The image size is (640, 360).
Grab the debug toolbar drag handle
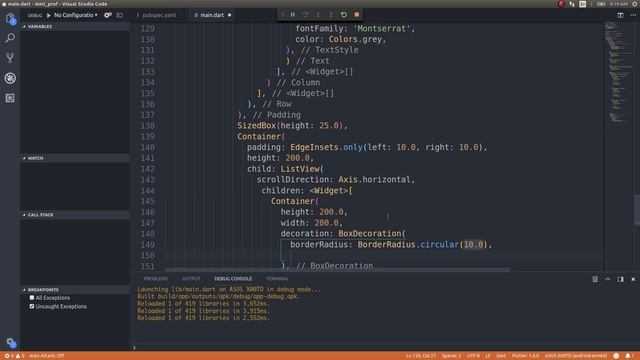pos(282,15)
